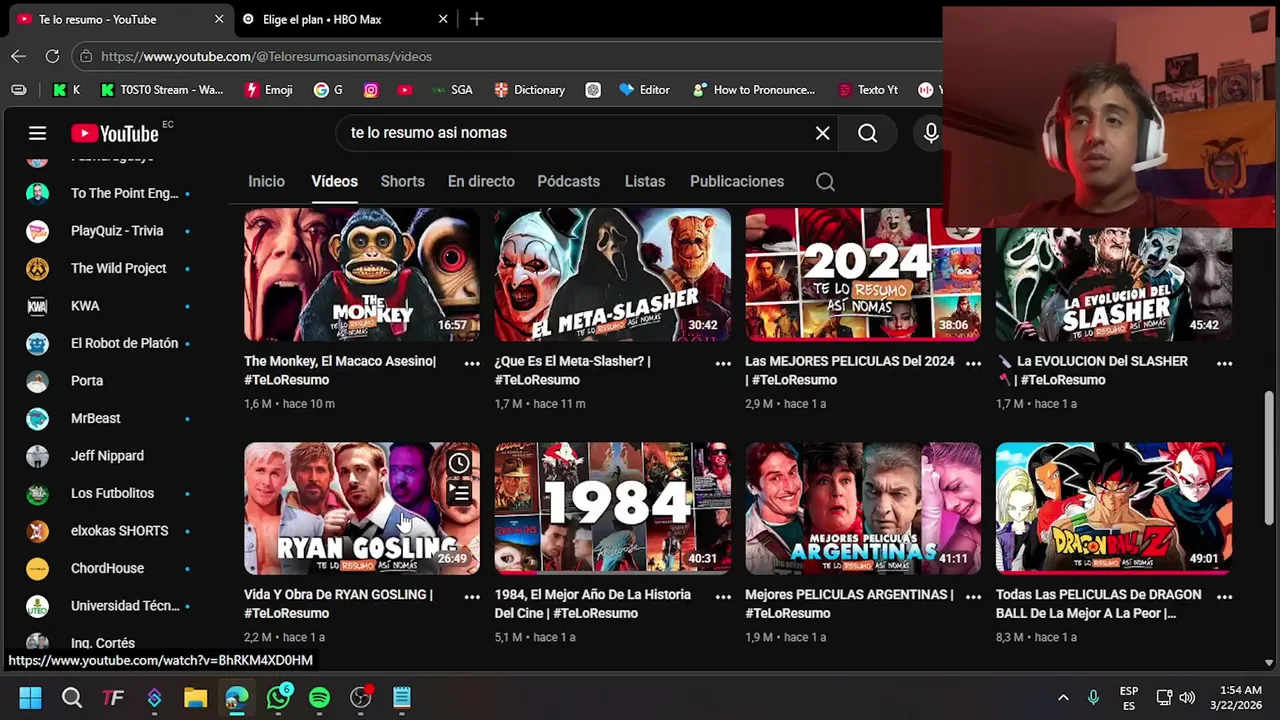
Task: Open the title 'Vida Y Obra De RYAN GOSLING'
Action: [338, 604]
